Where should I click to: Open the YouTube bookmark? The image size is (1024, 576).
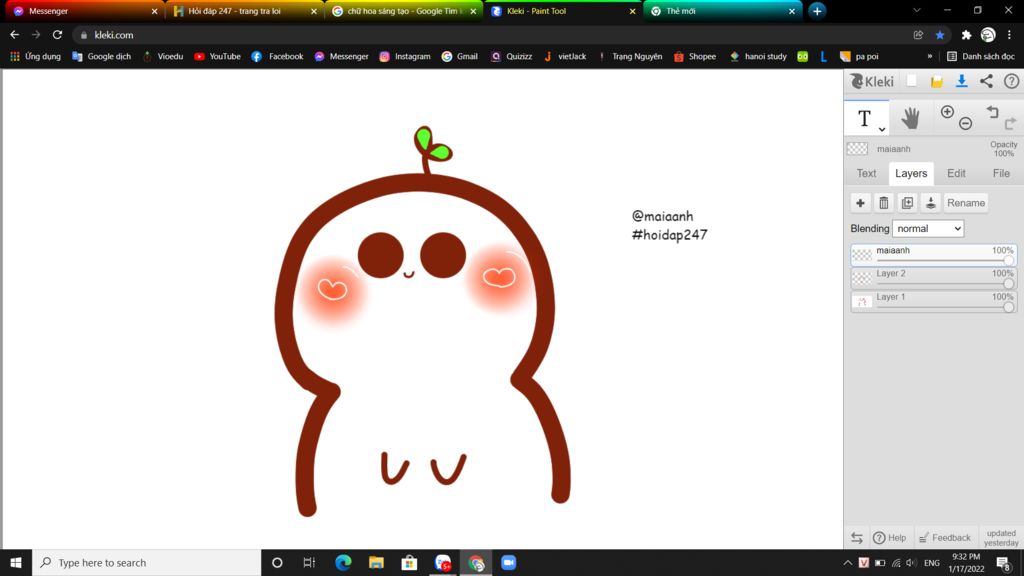click(x=217, y=57)
